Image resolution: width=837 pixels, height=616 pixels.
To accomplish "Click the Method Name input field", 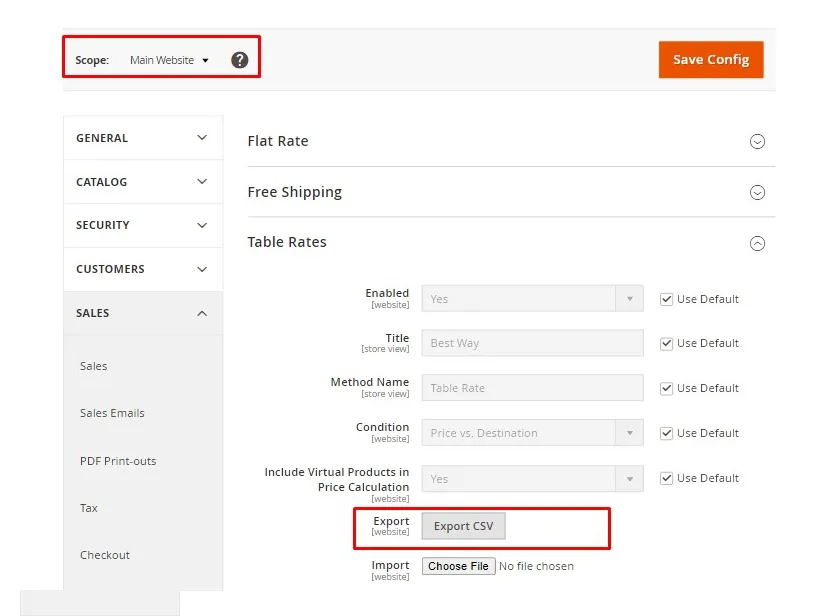I will pyautogui.click(x=531, y=388).
